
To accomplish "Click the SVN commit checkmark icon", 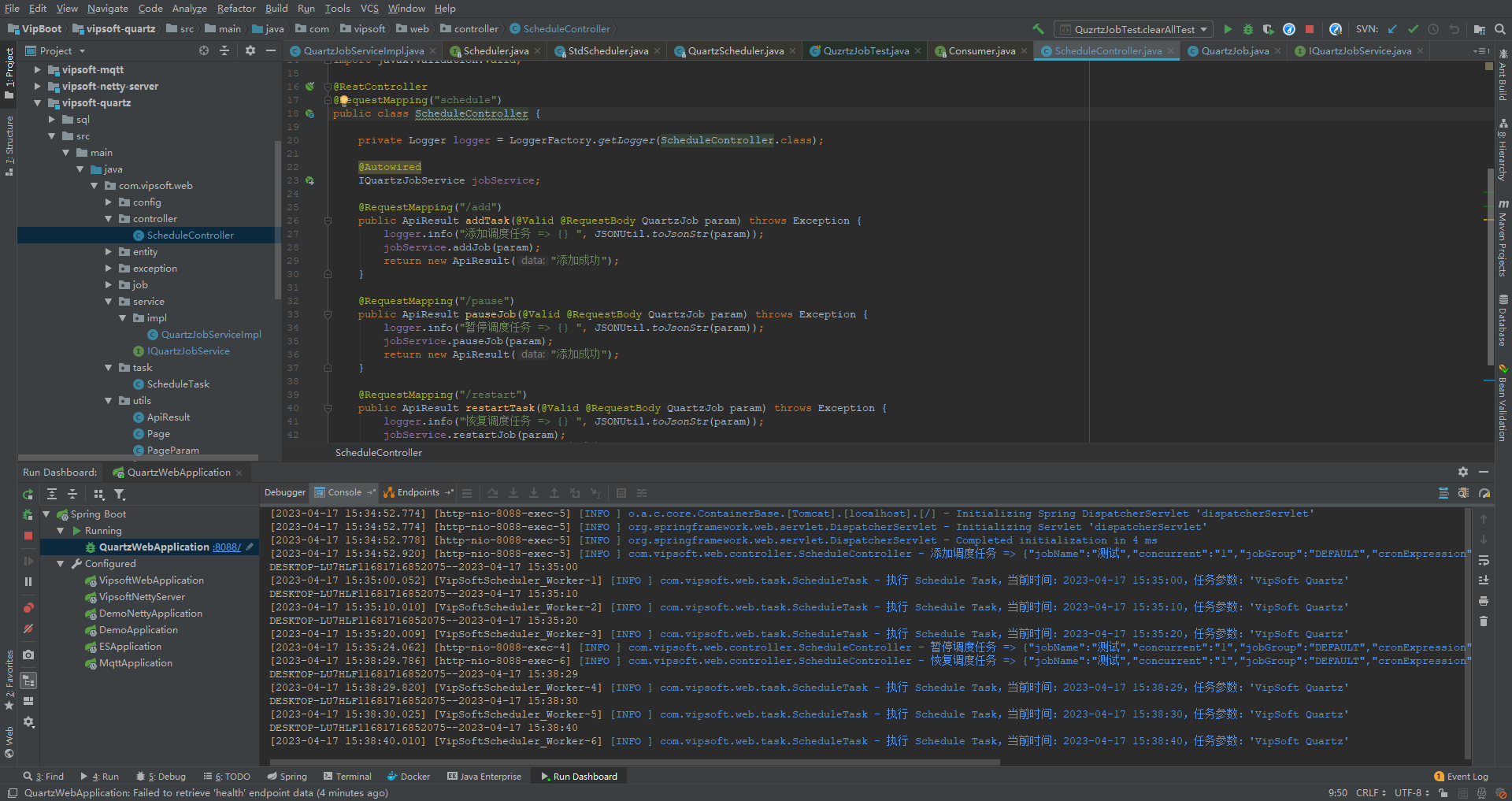I will 1413,29.
